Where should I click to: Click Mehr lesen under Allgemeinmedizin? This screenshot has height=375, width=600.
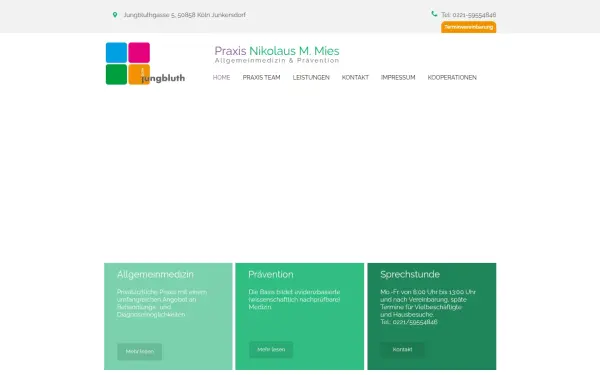coord(140,351)
